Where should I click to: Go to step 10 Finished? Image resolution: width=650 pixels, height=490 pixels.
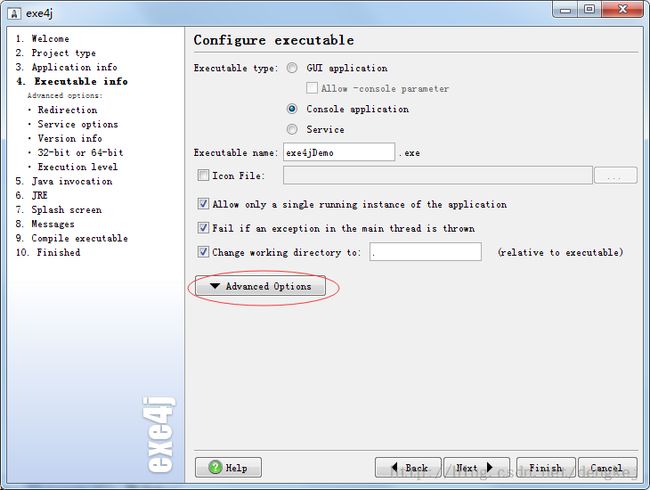click(48, 252)
